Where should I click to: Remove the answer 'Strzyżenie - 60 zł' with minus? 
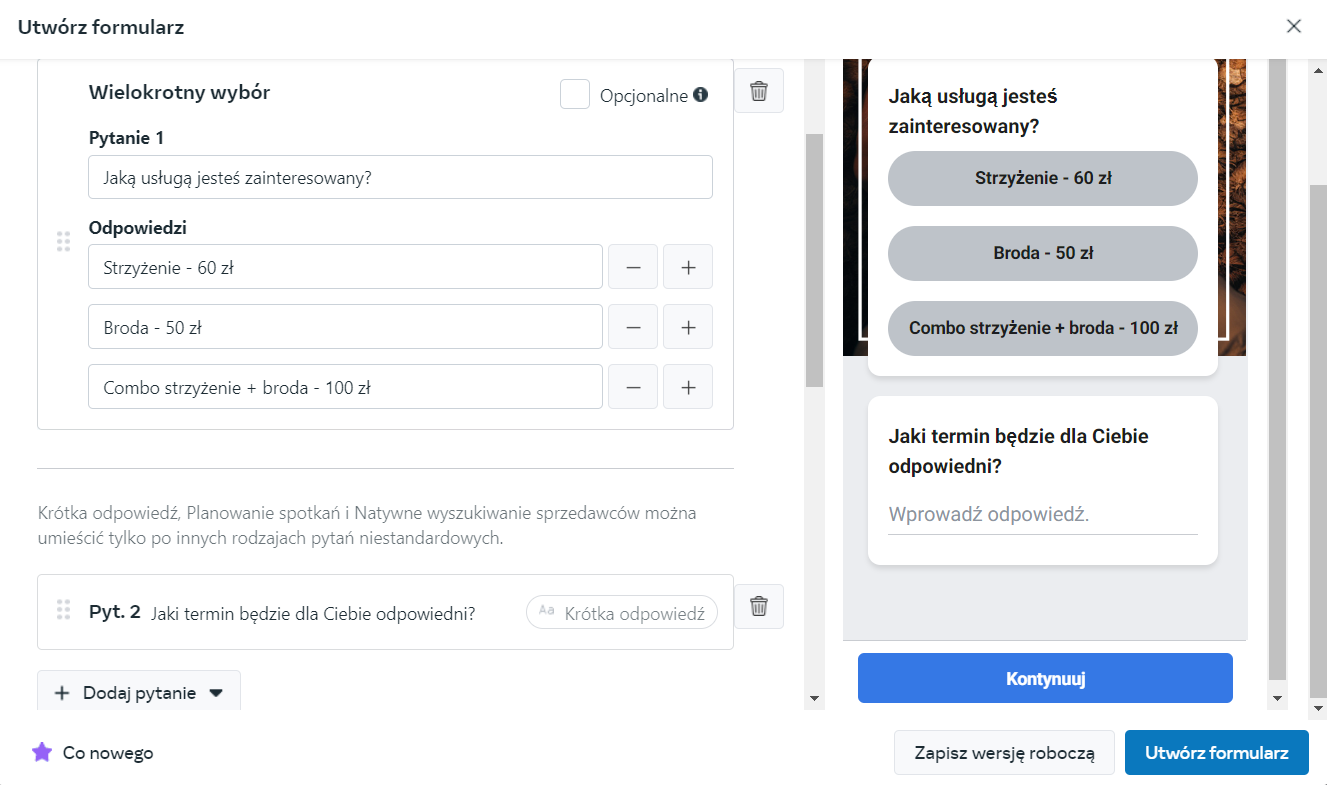633,267
